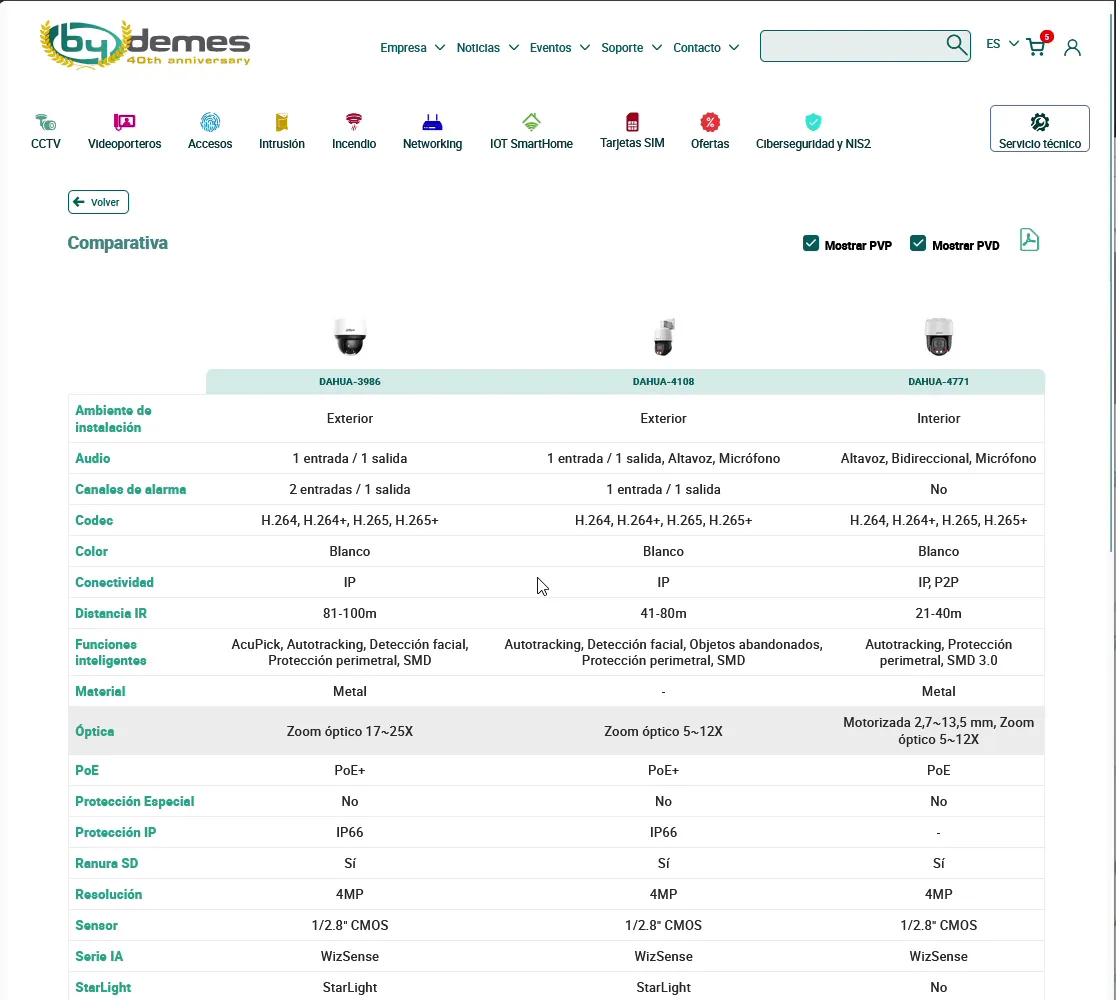Expand the Noticias menu chevron
Viewport: 1116px width, 1000px height.
[x=514, y=48]
